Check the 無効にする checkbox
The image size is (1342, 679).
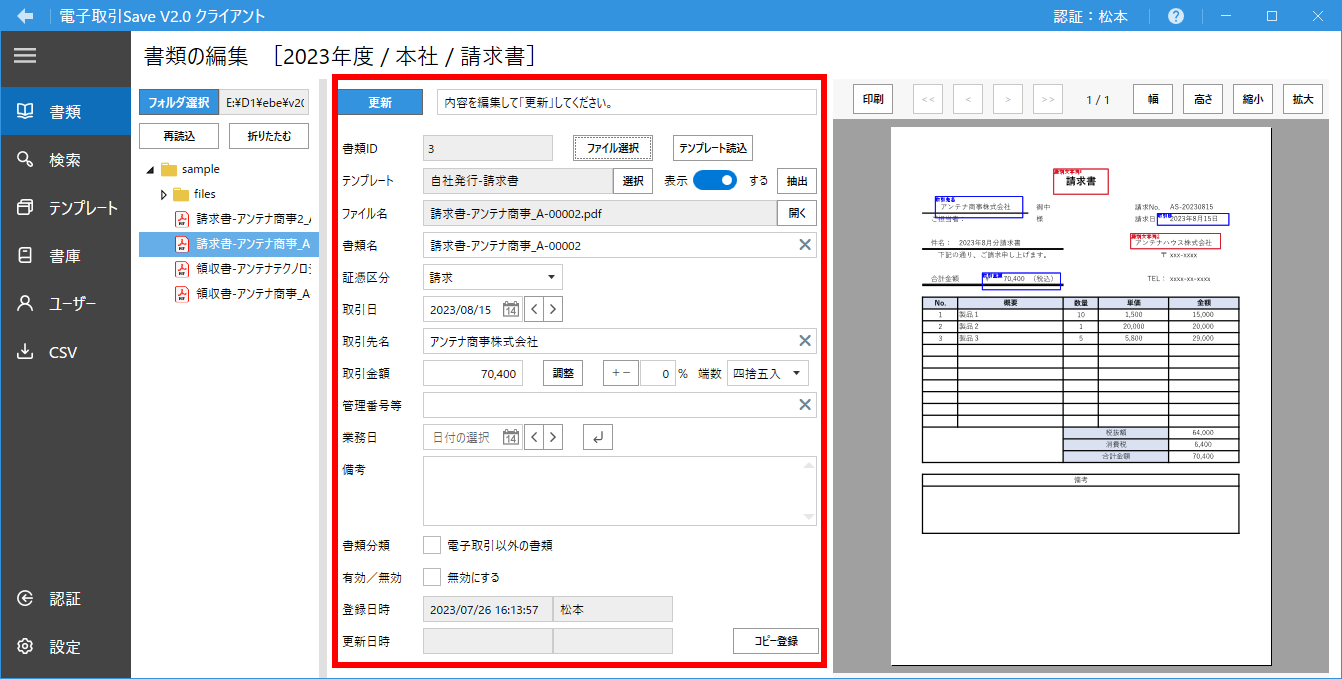(432, 577)
